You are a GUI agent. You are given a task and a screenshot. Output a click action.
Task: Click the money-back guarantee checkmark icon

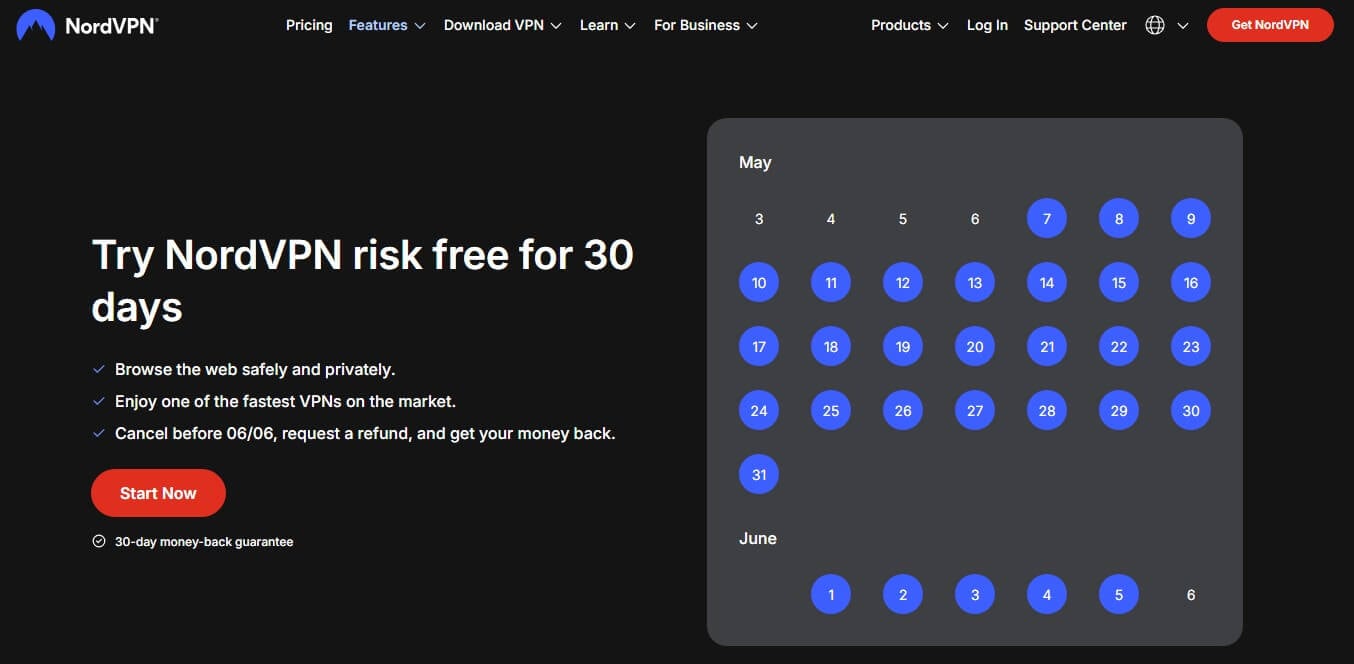point(98,541)
